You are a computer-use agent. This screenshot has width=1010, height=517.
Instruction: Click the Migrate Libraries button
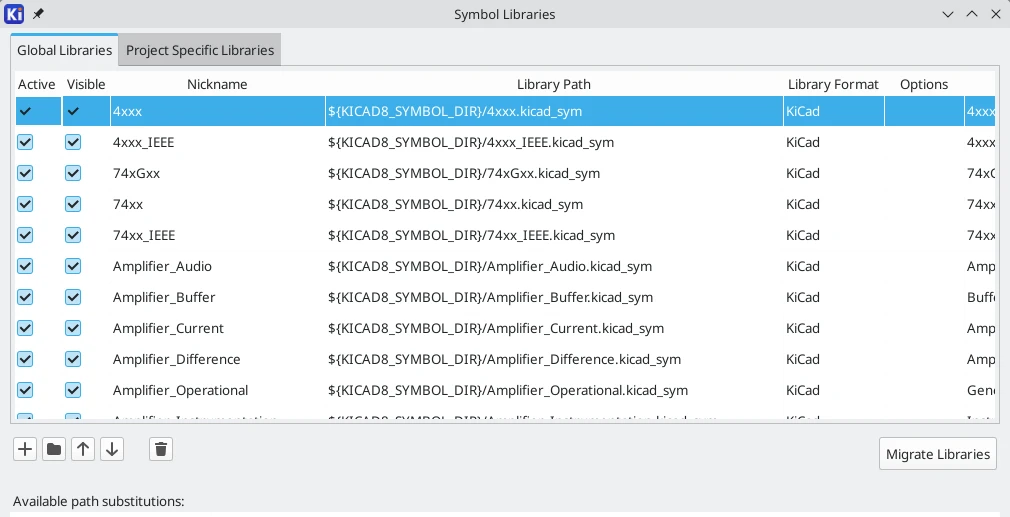point(937,454)
